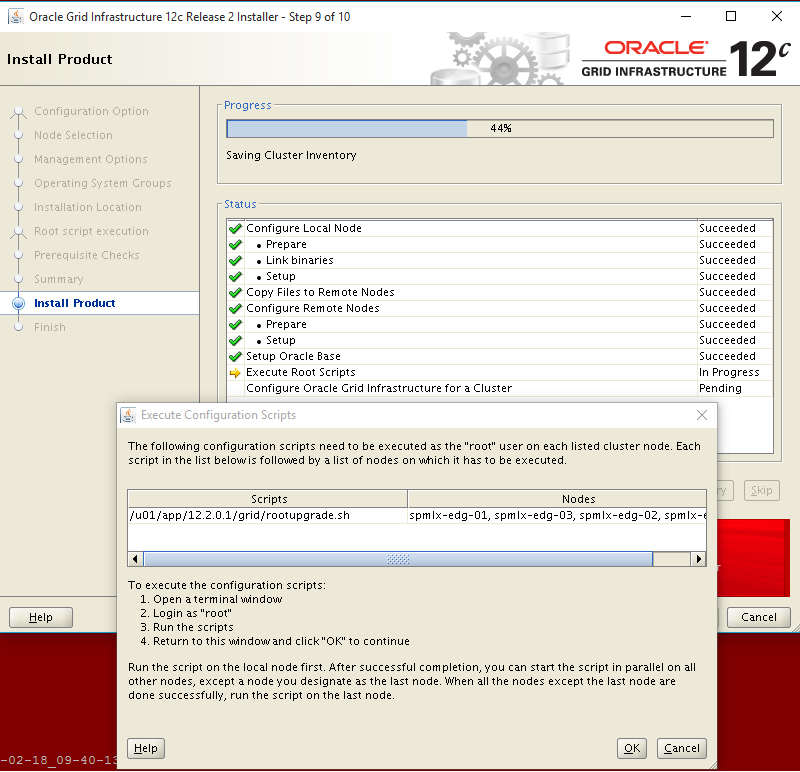Click green check icon for Configure Local Node
800x772 pixels.
coord(235,228)
